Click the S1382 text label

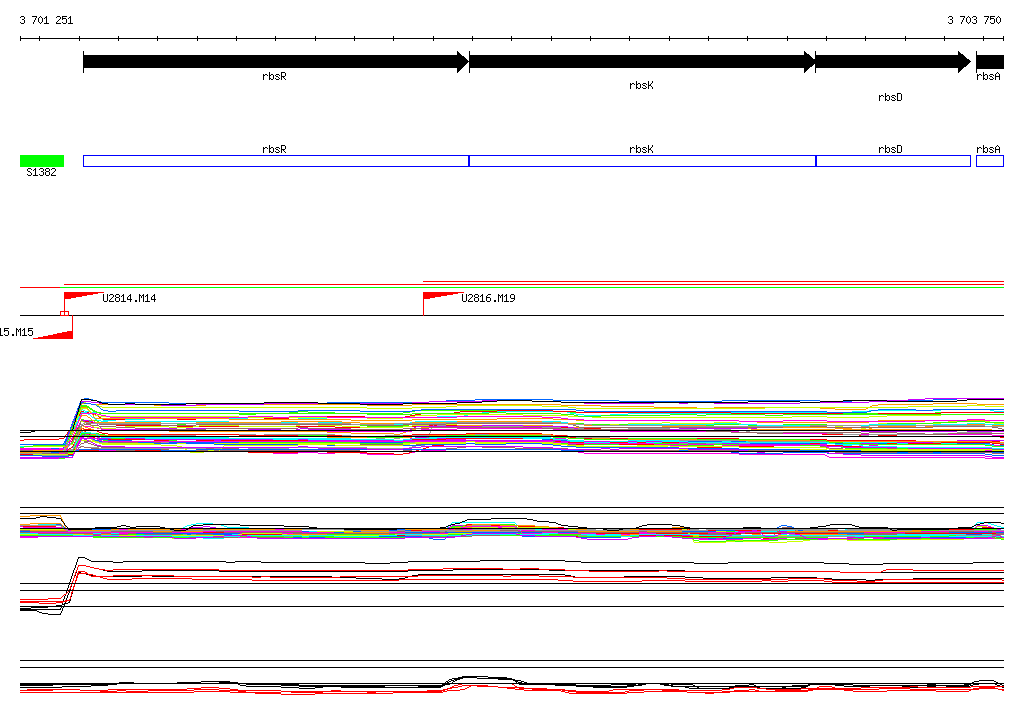[x=41, y=172]
